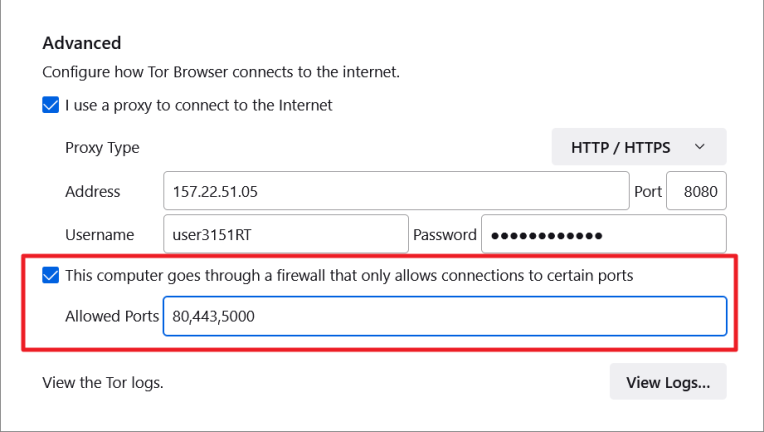
Task: Click the 'Advanced' section heading
Action: (x=81, y=43)
